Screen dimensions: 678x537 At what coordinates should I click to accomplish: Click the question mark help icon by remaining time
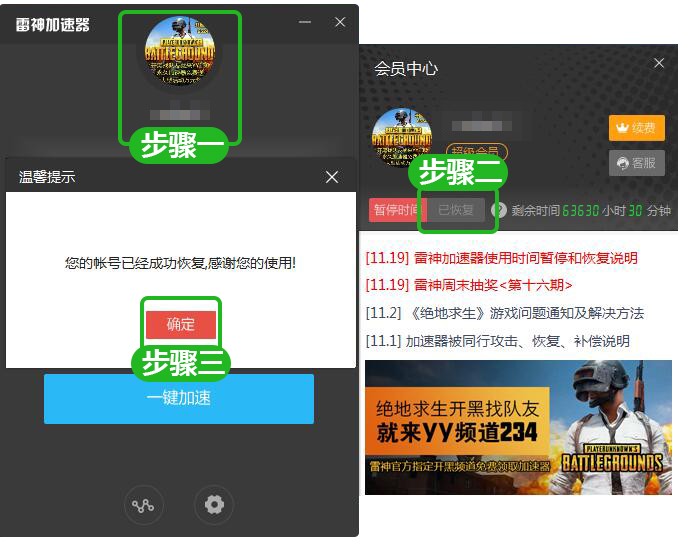[x=499, y=211]
